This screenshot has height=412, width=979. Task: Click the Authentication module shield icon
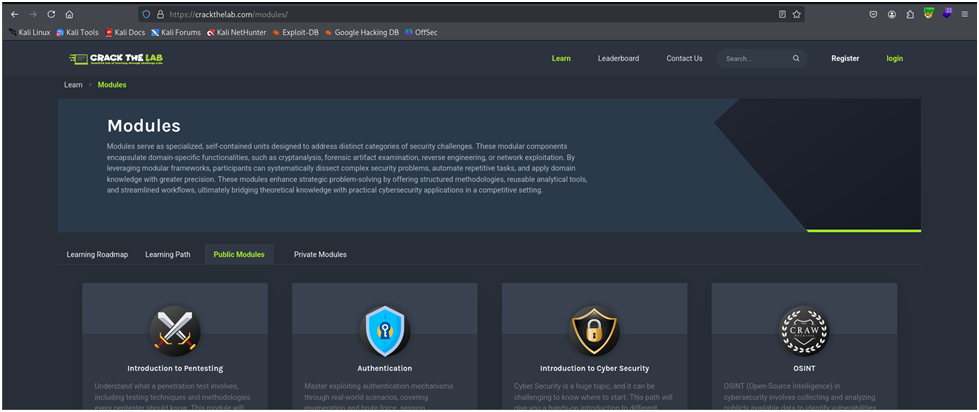(384, 330)
